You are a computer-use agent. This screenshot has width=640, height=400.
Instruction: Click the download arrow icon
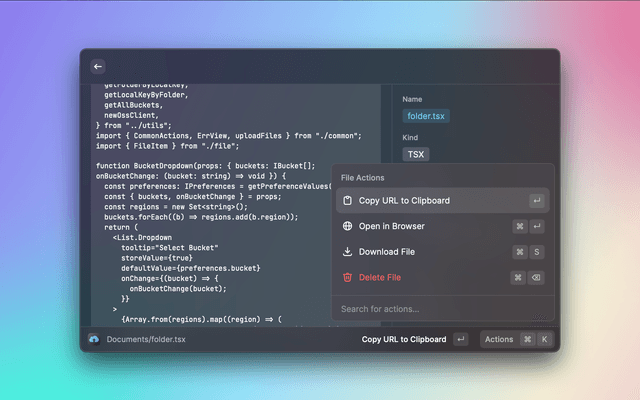[347, 252]
